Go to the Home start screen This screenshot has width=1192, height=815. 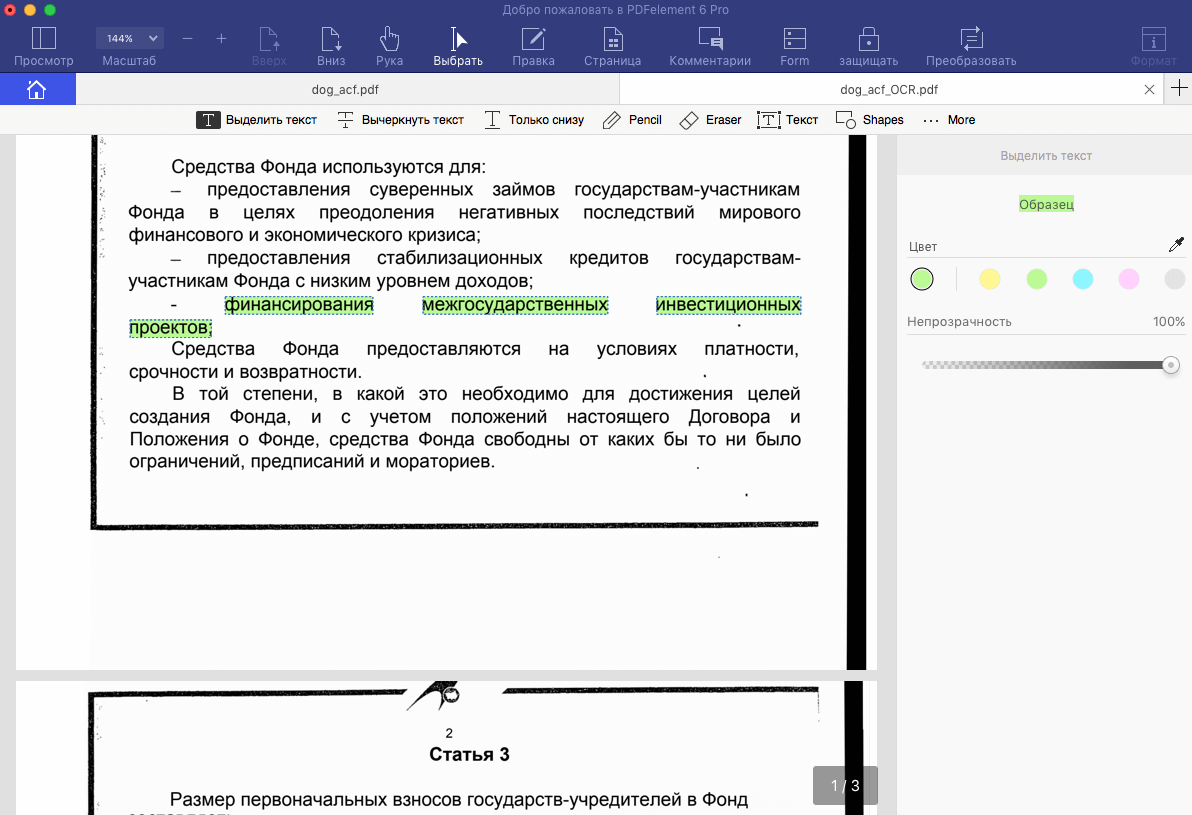36,90
